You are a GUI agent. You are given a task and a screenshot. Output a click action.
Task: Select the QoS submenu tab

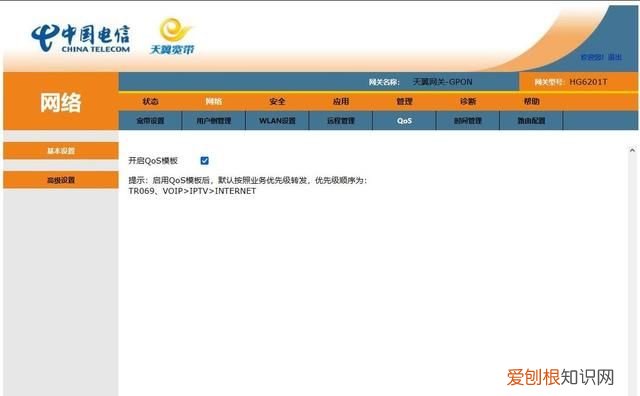(x=404, y=121)
